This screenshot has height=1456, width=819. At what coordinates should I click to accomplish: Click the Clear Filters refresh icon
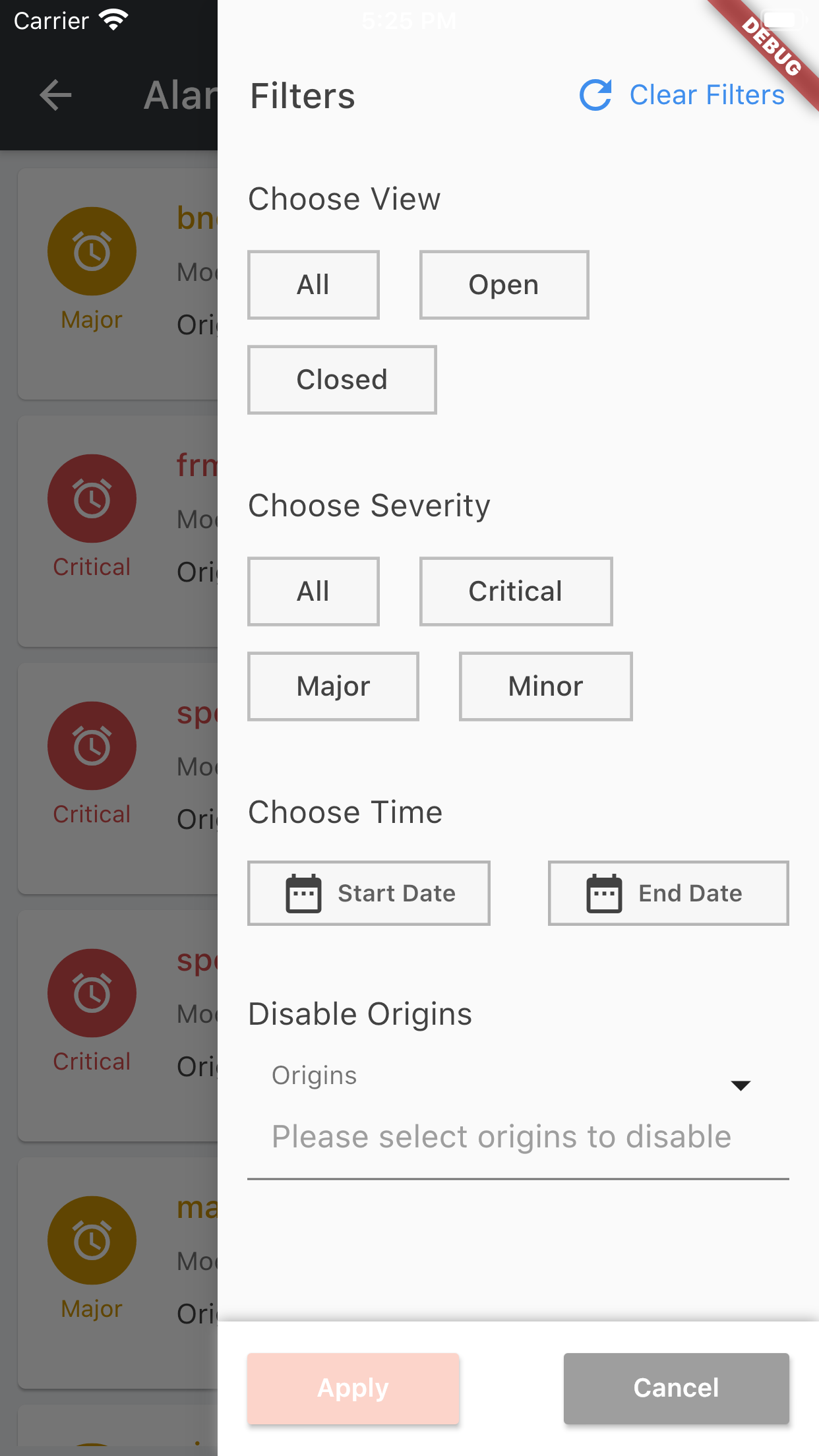point(595,95)
